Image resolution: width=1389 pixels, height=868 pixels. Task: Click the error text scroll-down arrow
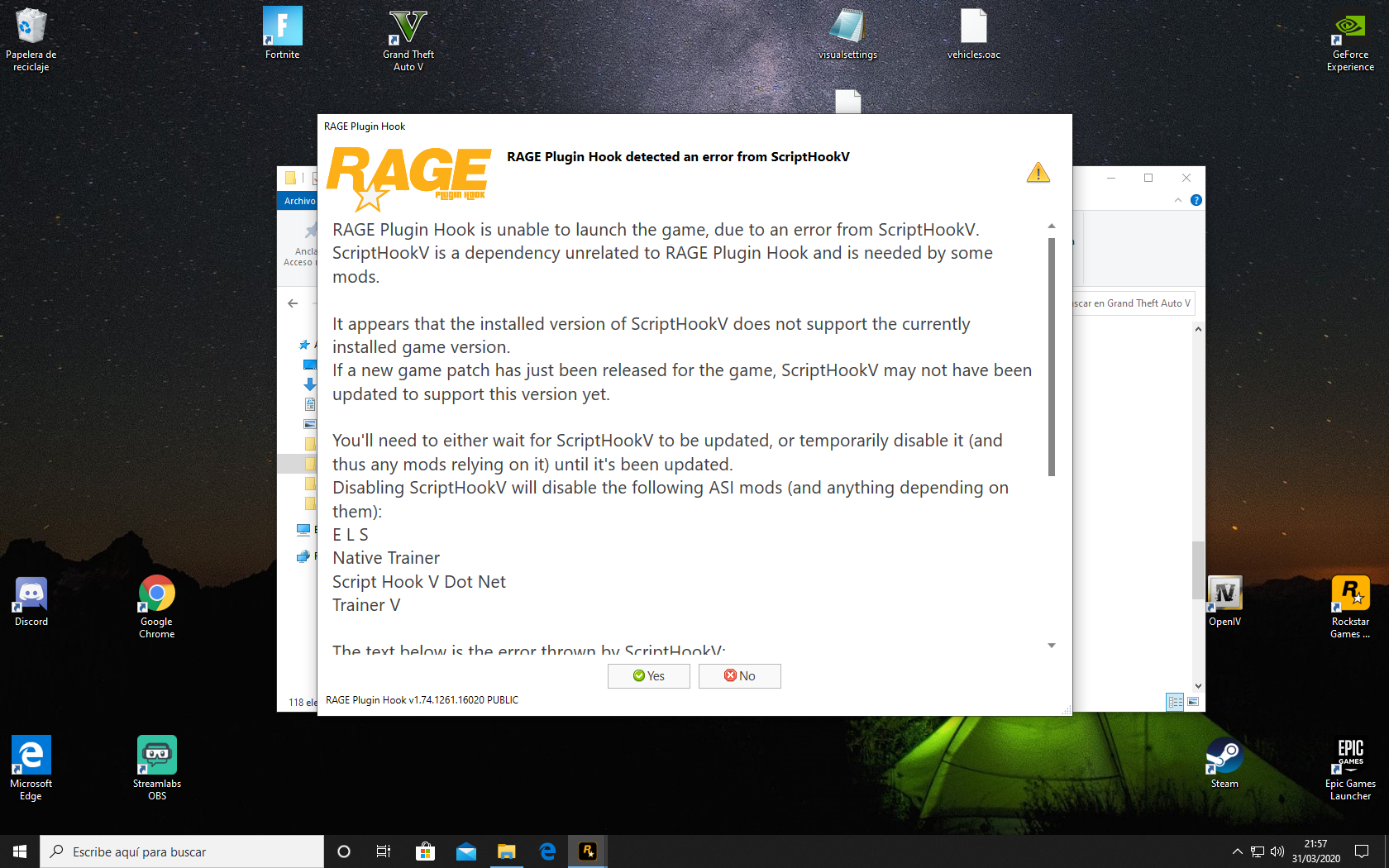[1052, 646]
